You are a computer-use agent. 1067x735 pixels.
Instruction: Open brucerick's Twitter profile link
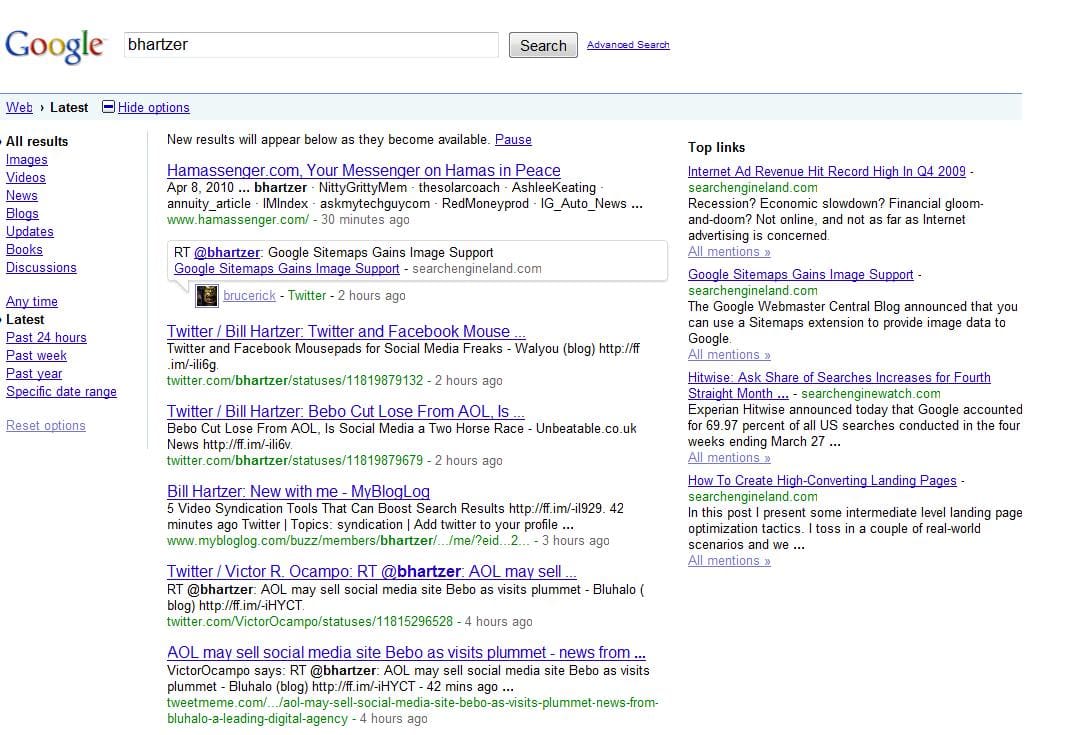tap(247, 296)
